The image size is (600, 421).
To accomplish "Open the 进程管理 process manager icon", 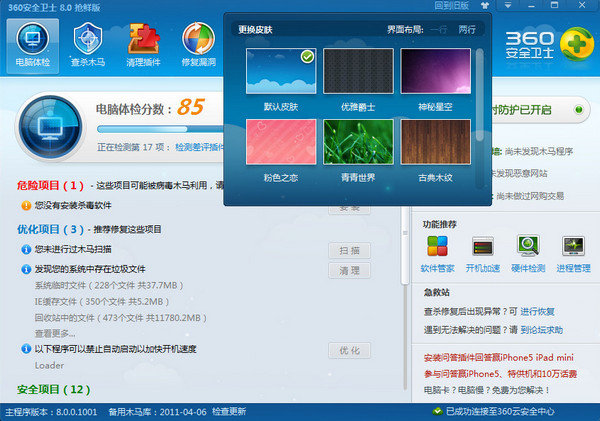I will [x=574, y=252].
